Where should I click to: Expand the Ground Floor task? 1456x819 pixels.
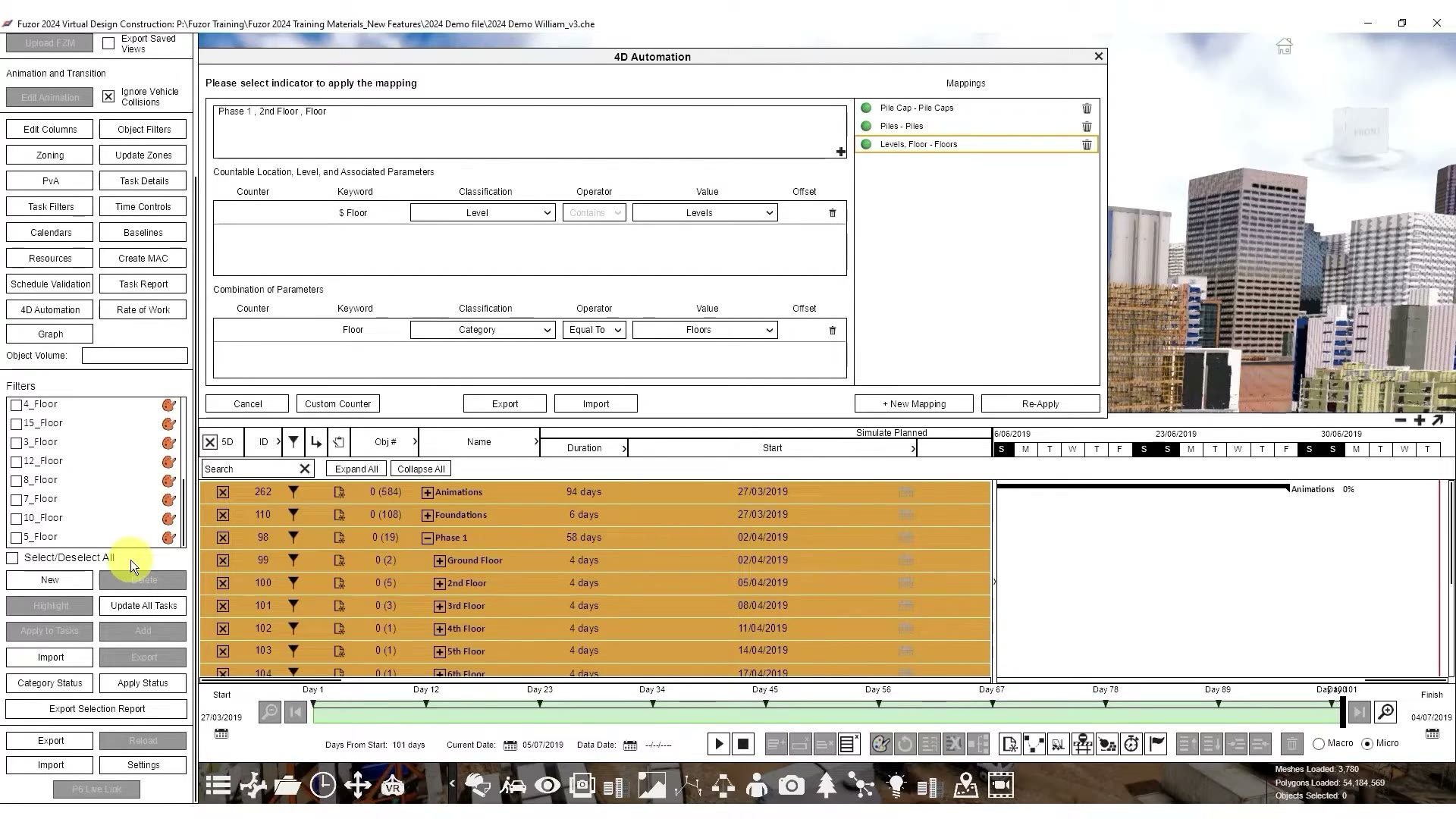tap(439, 561)
